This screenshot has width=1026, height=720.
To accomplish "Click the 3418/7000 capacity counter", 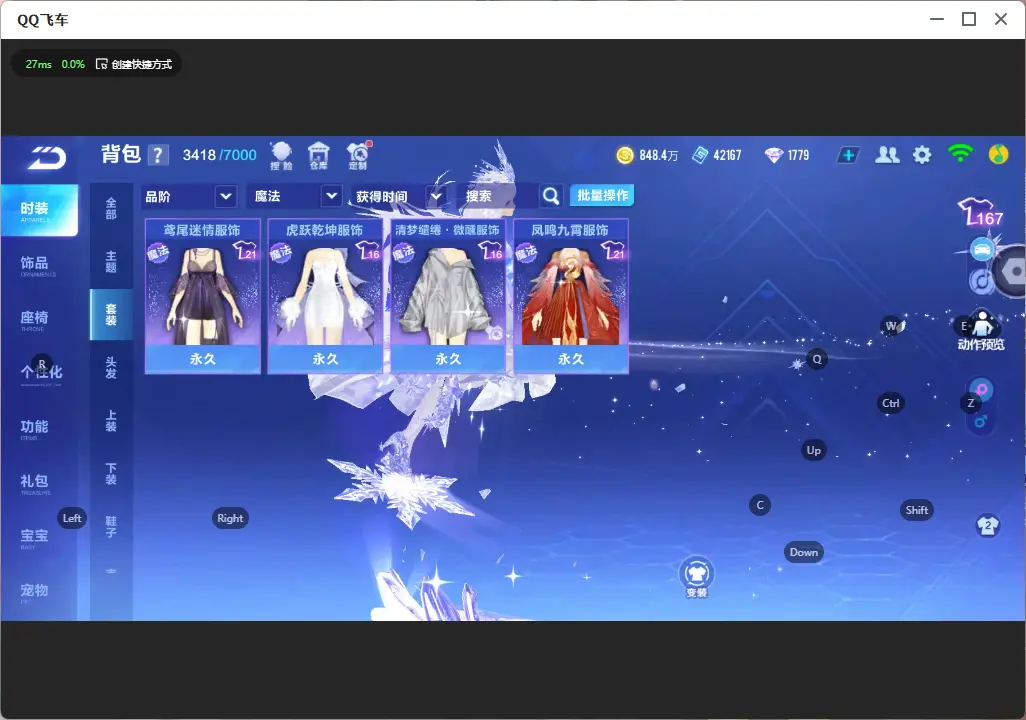I will (219, 155).
